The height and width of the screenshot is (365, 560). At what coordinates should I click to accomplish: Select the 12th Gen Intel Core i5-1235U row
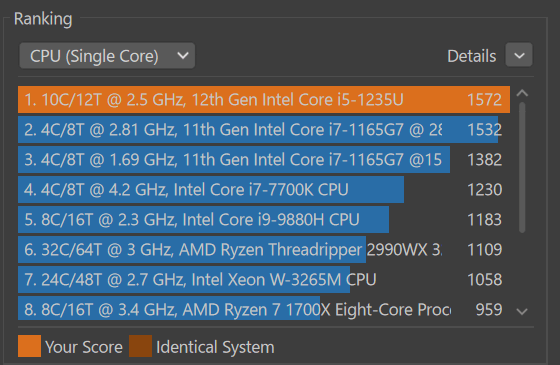coord(264,100)
